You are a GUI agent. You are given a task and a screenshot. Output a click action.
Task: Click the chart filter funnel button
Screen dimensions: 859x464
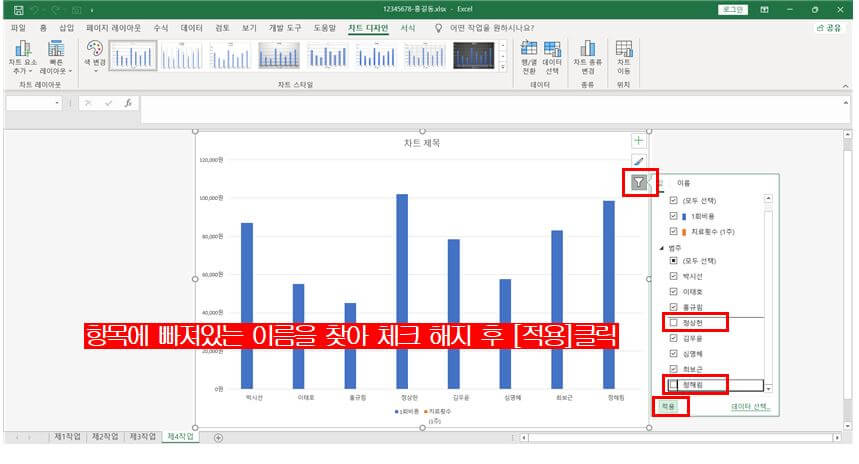[x=639, y=182]
